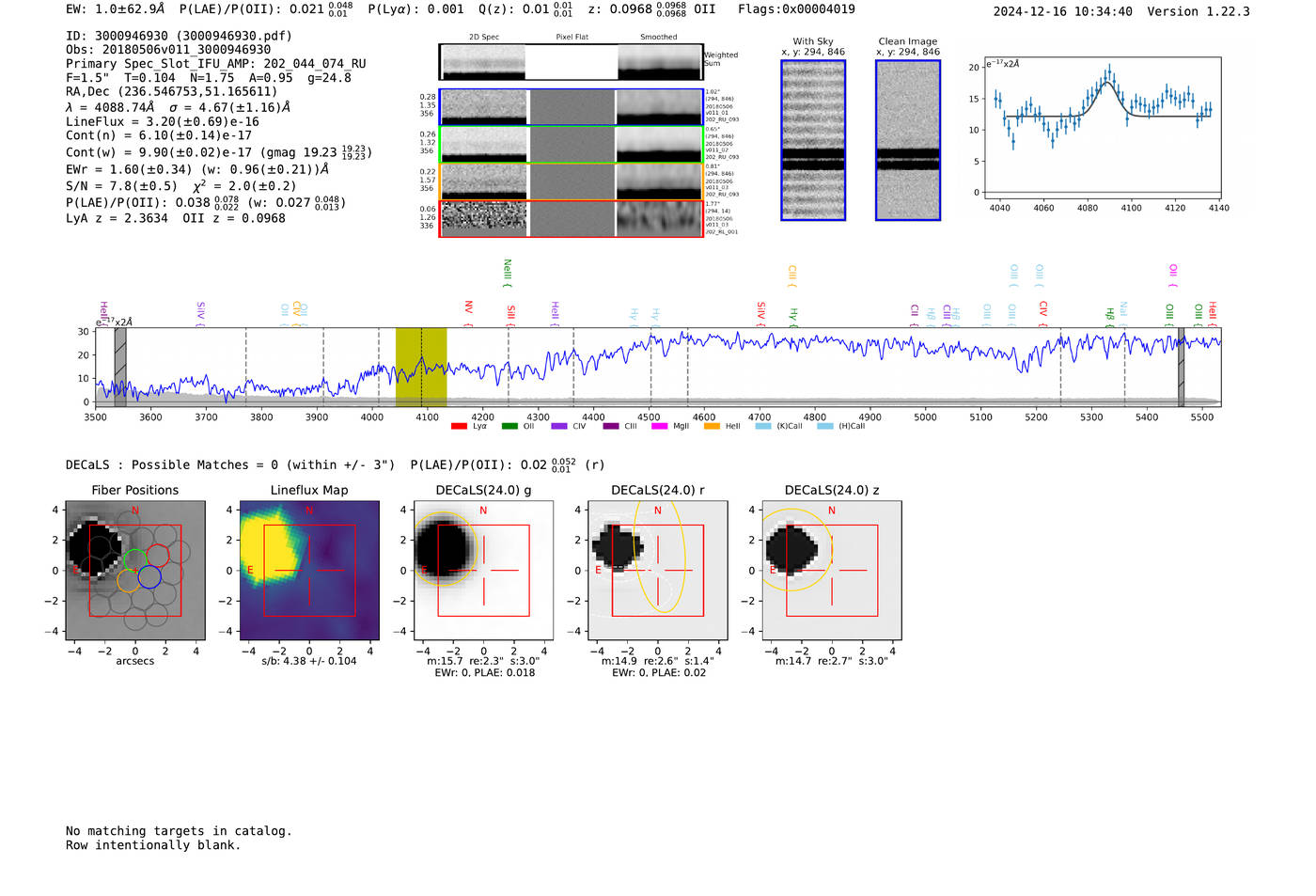Open the Clean Image cutout
Screen dimensions: 1316x896
(x=908, y=140)
